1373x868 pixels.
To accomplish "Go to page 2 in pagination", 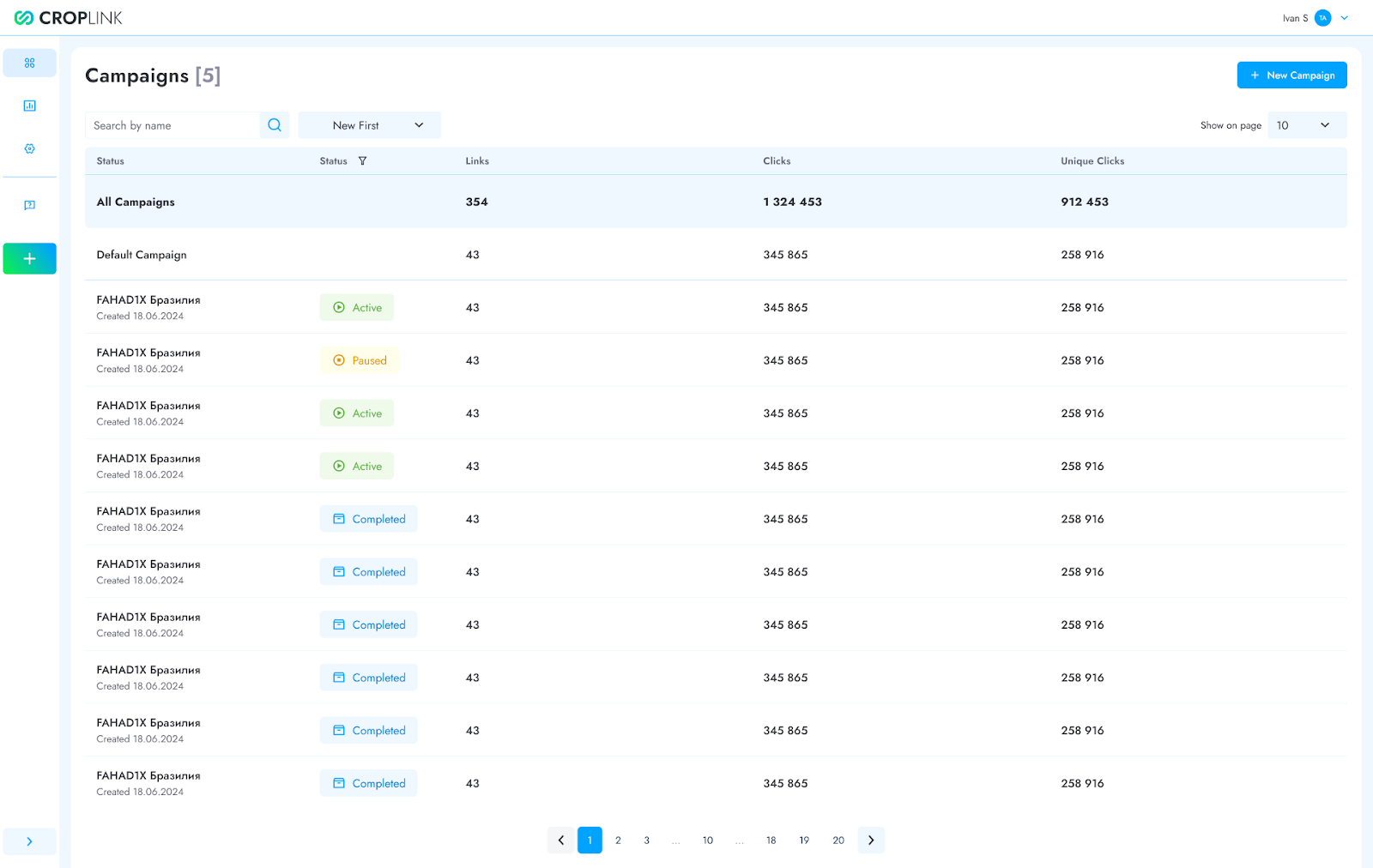I will (x=618, y=841).
